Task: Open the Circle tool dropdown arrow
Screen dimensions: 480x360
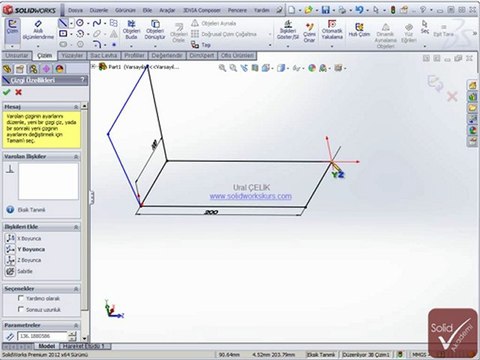Action: (88, 23)
